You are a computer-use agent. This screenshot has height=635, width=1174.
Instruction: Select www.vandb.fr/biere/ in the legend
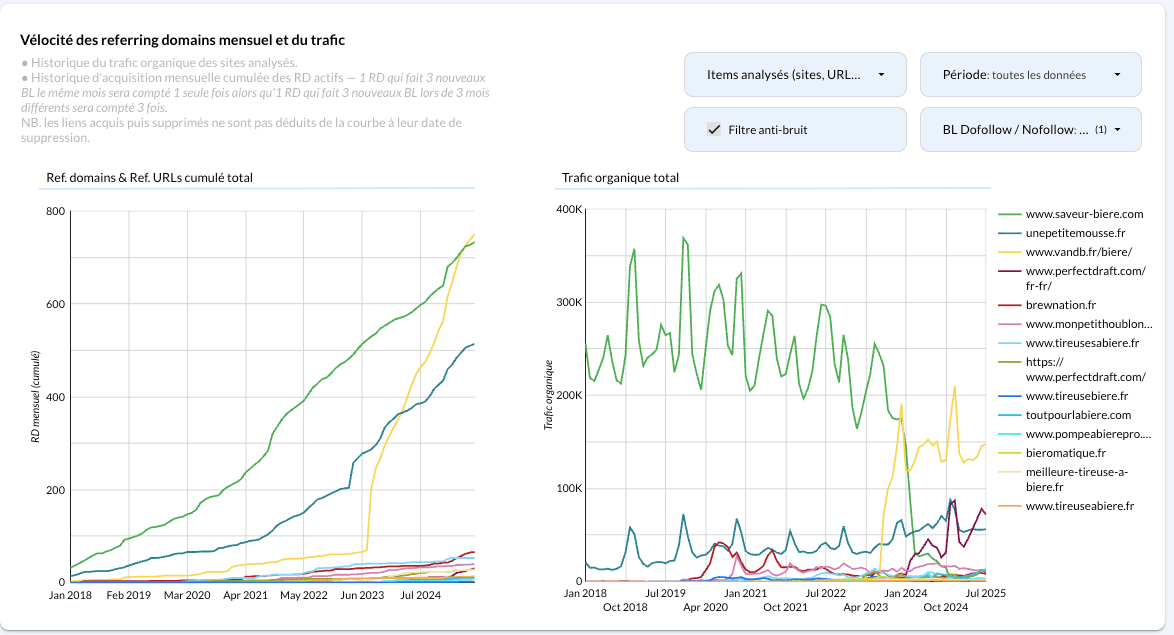click(x=1079, y=252)
